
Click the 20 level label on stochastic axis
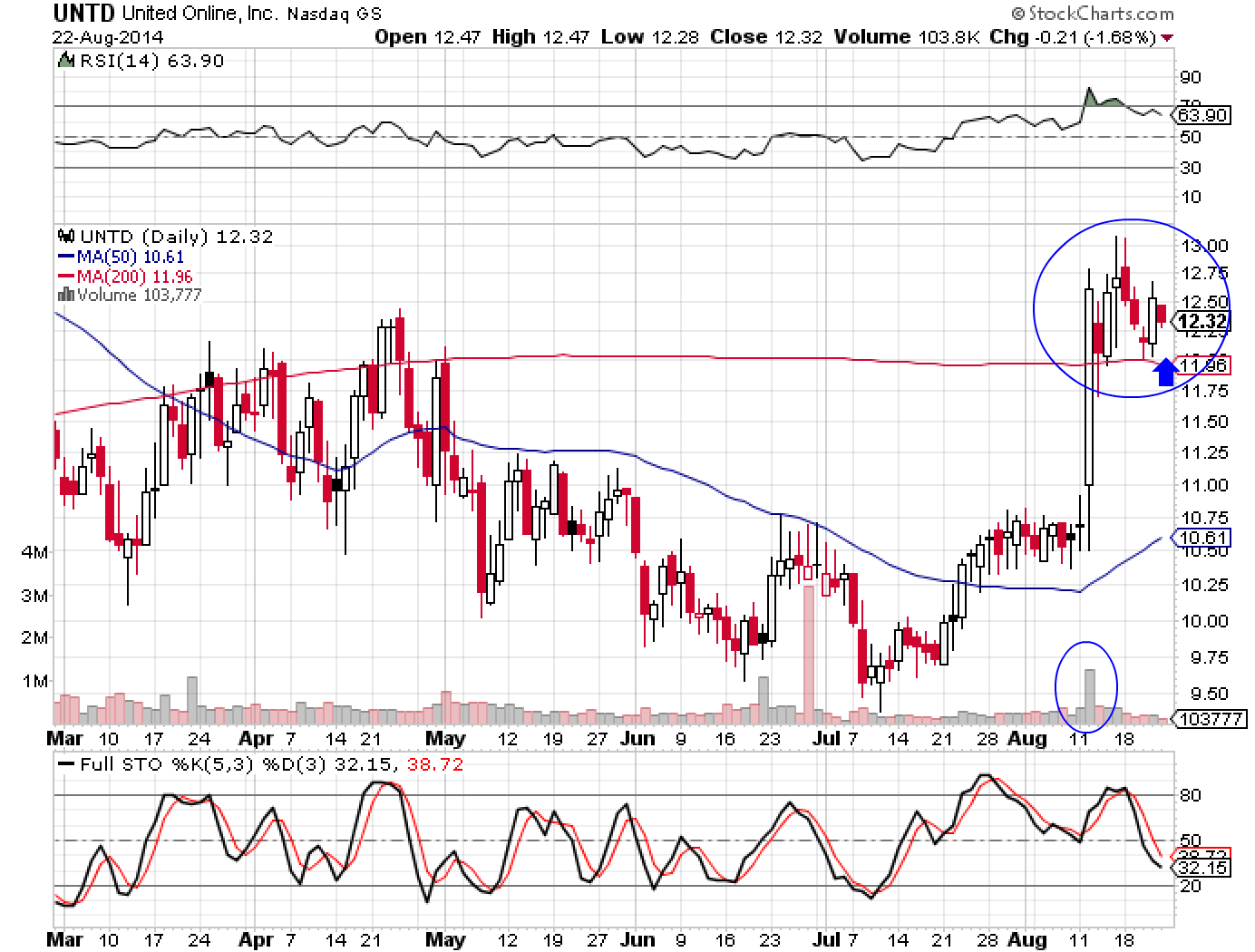coord(1191,885)
